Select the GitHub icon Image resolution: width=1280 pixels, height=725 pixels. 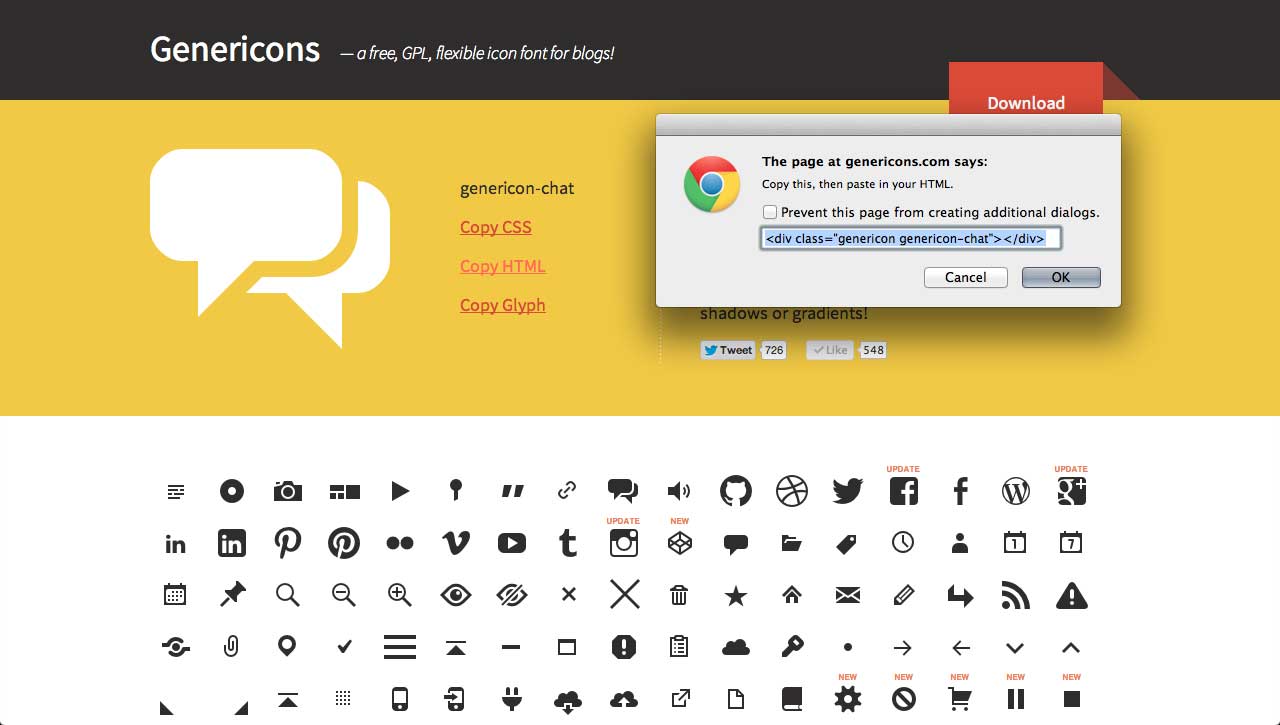[735, 491]
